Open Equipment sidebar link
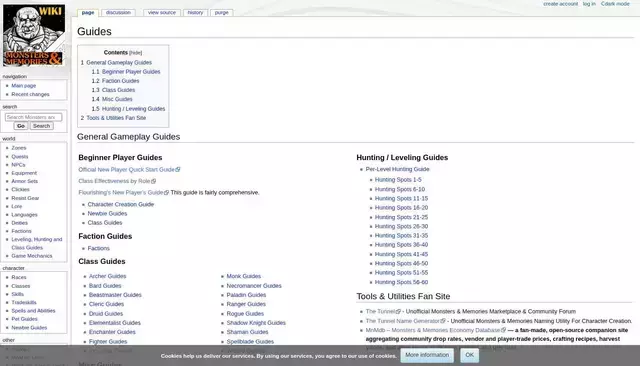The width and height of the screenshot is (640, 366). point(24,173)
